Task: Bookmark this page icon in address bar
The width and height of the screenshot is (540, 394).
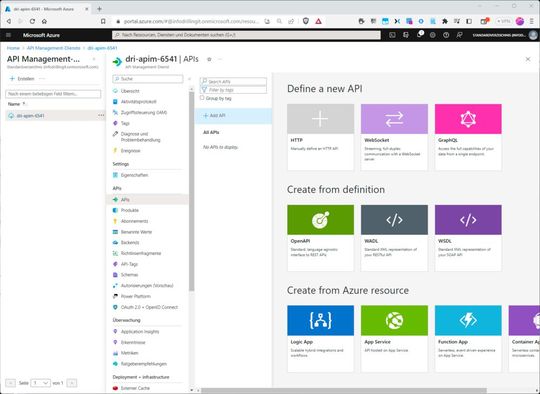Action: [x=103, y=21]
